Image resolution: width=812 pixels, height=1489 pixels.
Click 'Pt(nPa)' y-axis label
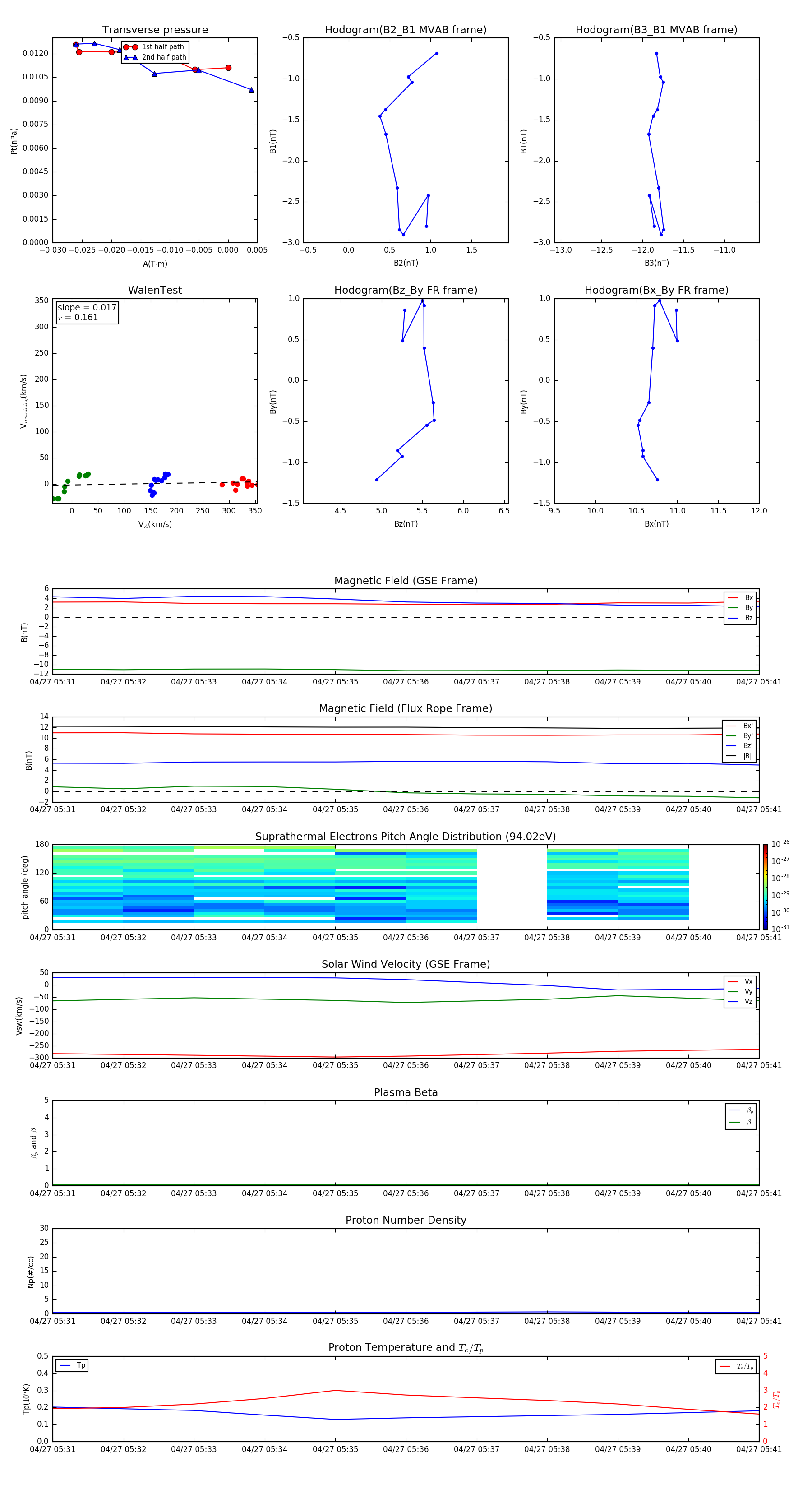pyautogui.click(x=14, y=141)
